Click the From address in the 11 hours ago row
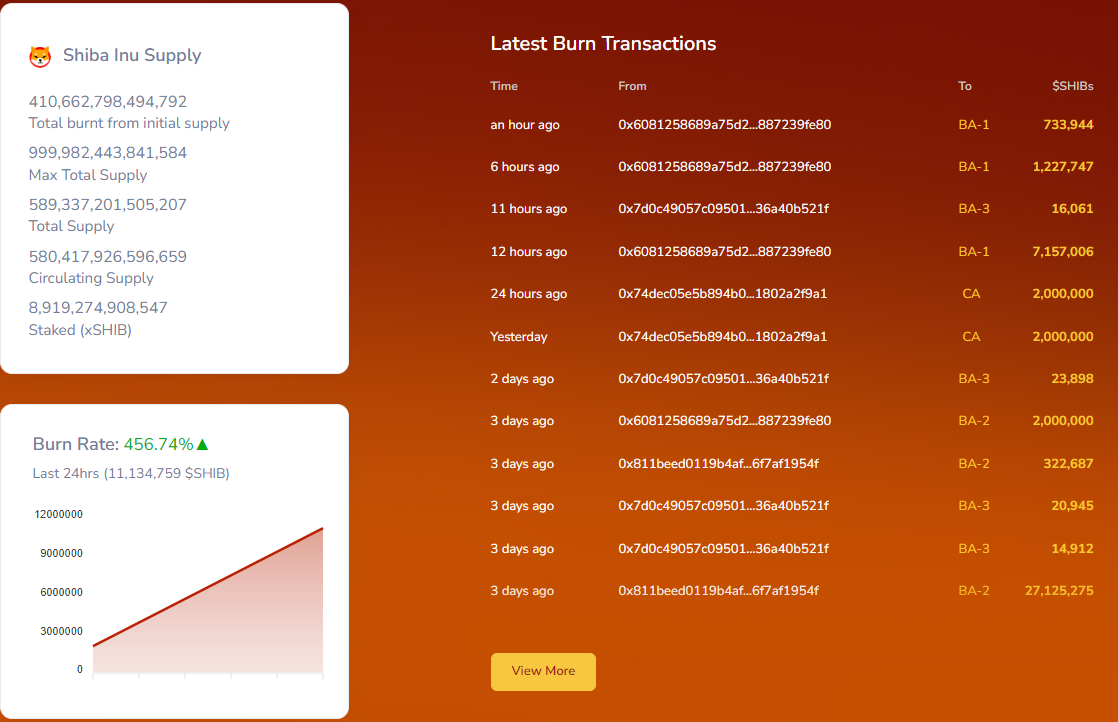Image resolution: width=1118 pixels, height=722 pixels. [x=723, y=209]
